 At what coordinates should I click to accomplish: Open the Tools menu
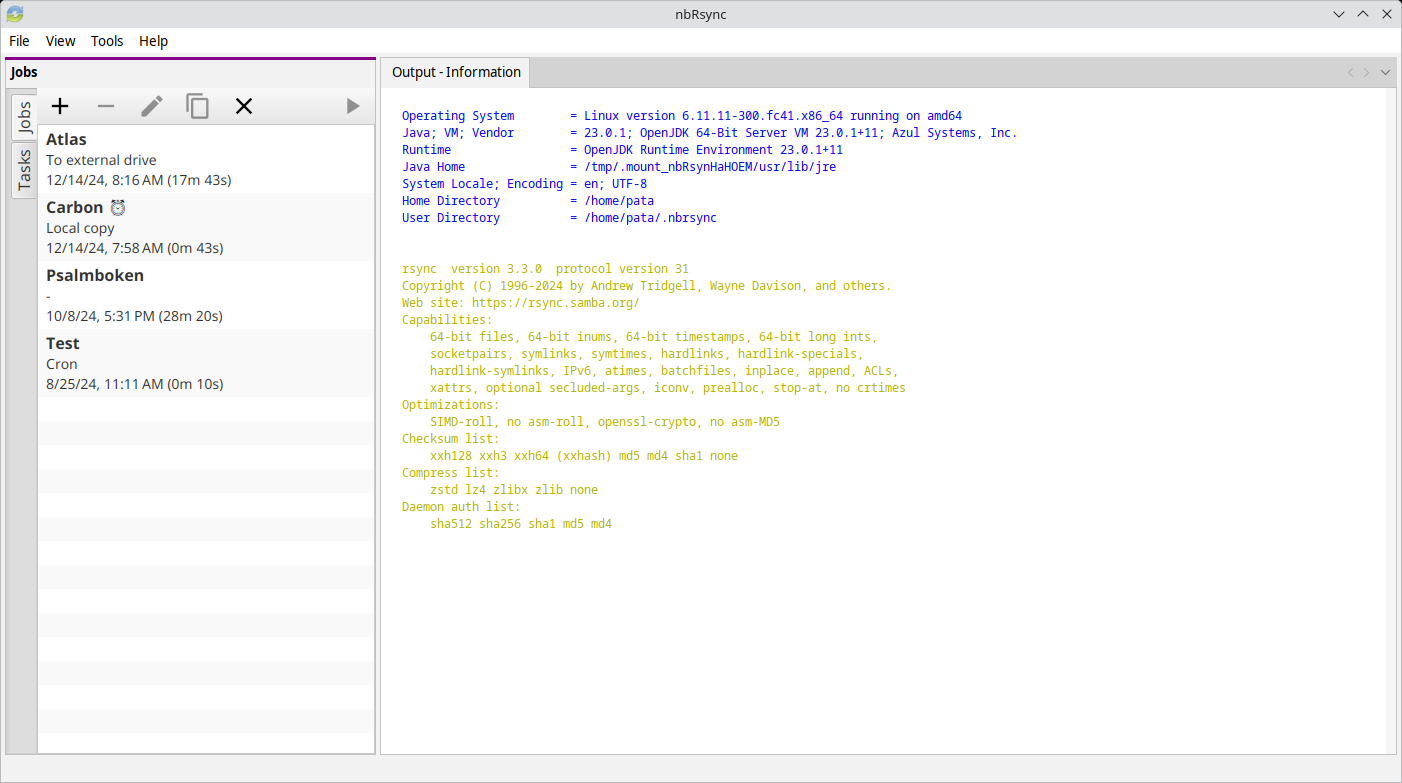[x=107, y=41]
